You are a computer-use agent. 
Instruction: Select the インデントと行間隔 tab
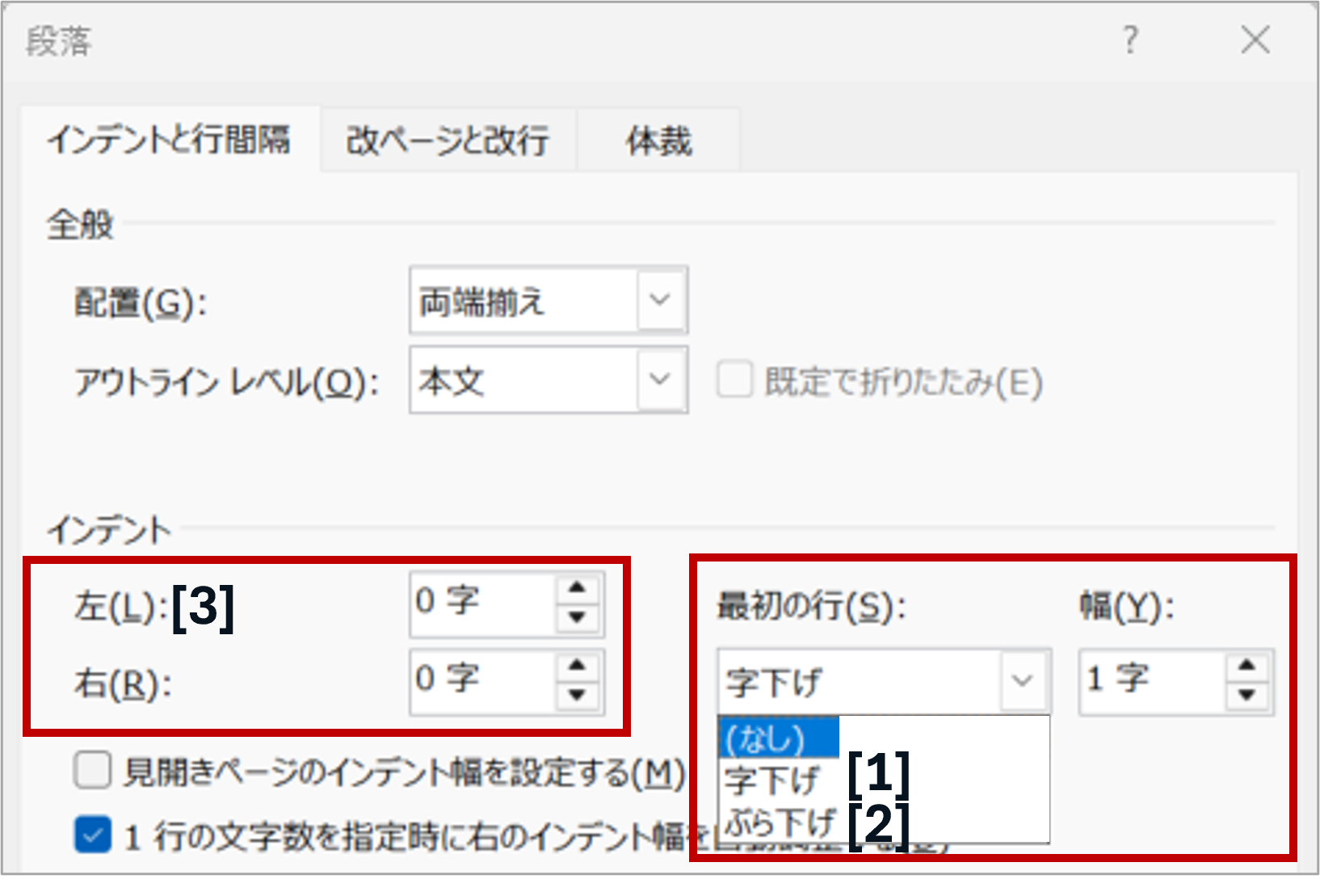click(x=170, y=141)
